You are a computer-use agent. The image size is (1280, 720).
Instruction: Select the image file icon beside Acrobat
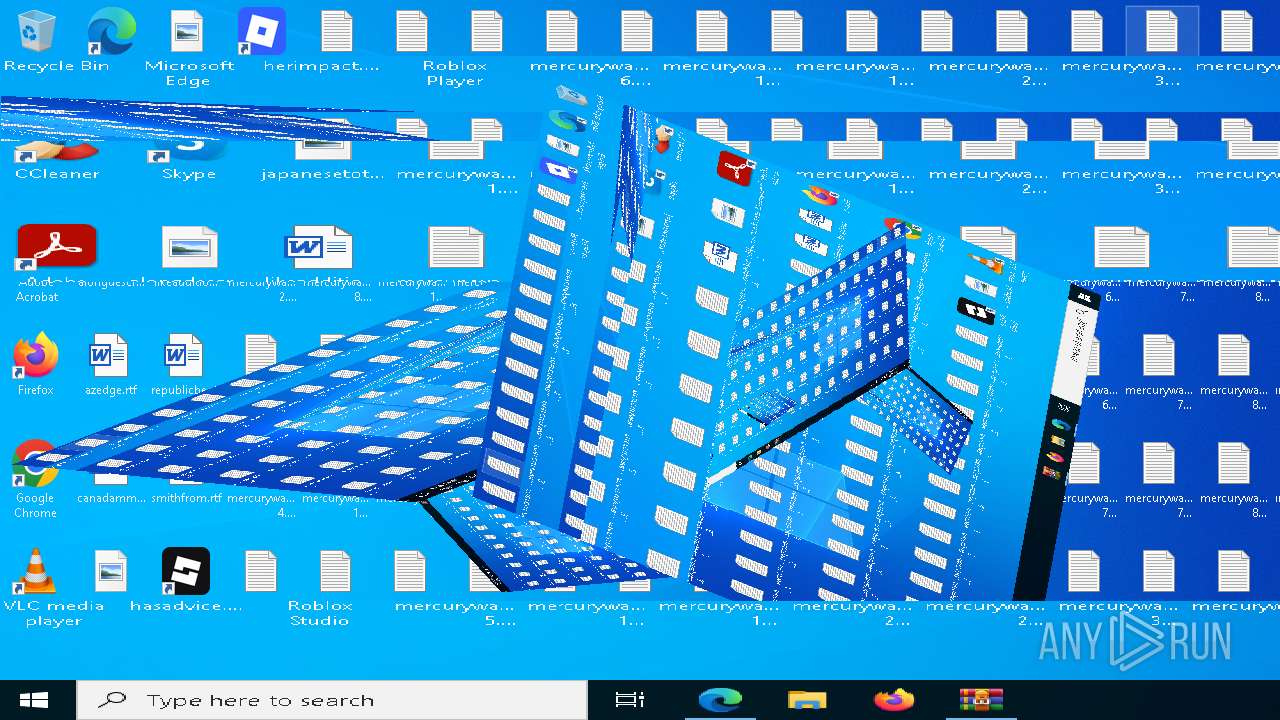[188, 246]
